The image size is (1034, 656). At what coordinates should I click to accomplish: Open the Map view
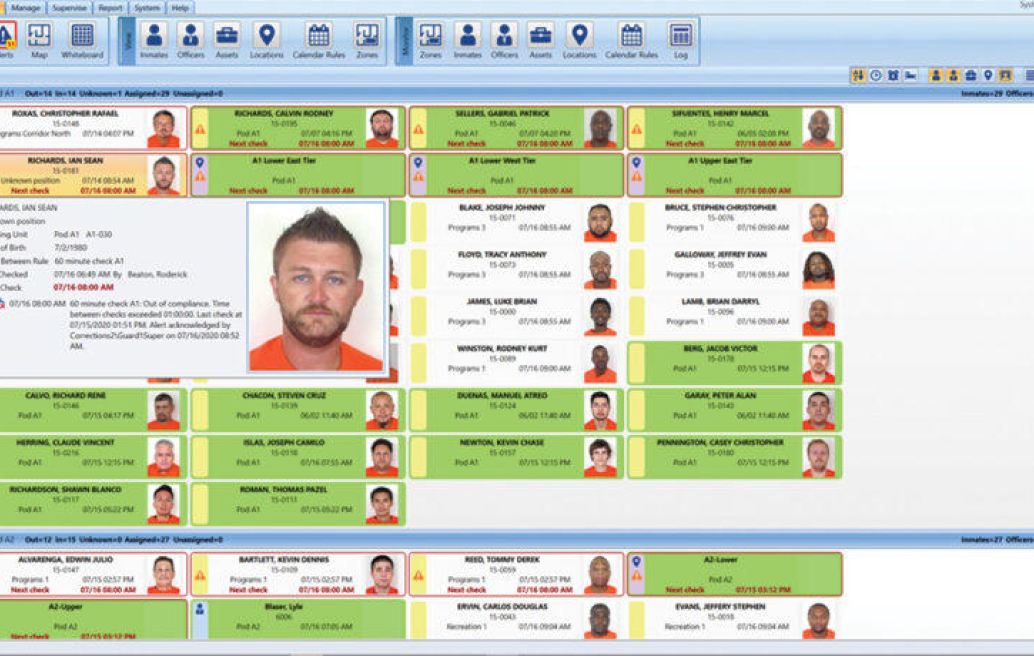[39, 40]
